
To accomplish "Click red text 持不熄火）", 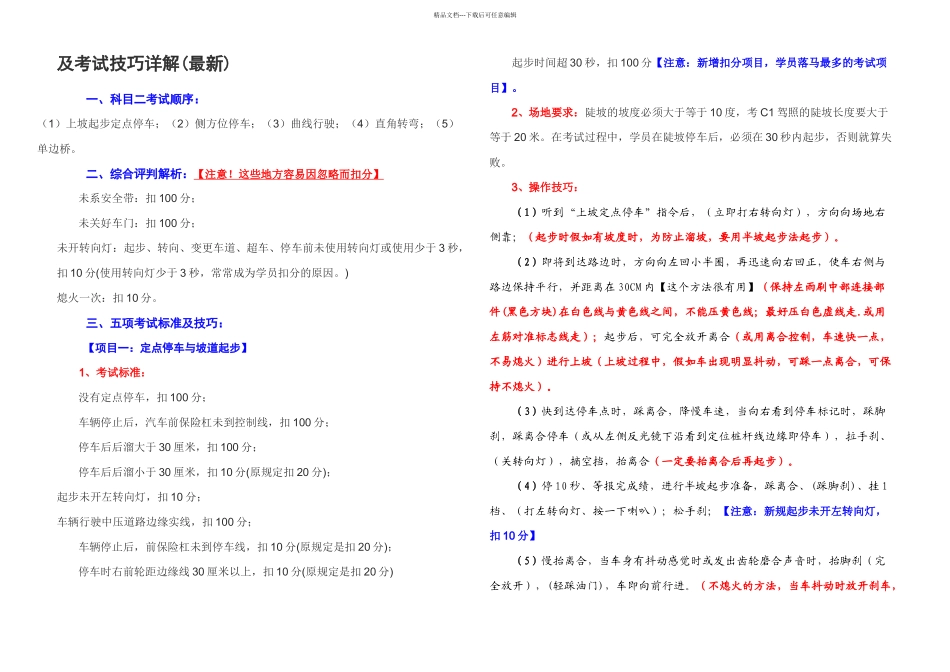I will [521, 387].
